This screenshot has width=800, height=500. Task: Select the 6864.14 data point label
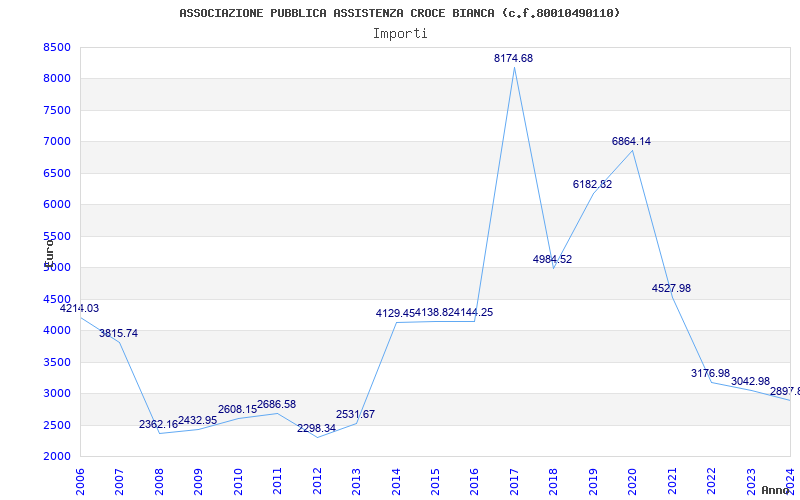pyautogui.click(x=632, y=141)
